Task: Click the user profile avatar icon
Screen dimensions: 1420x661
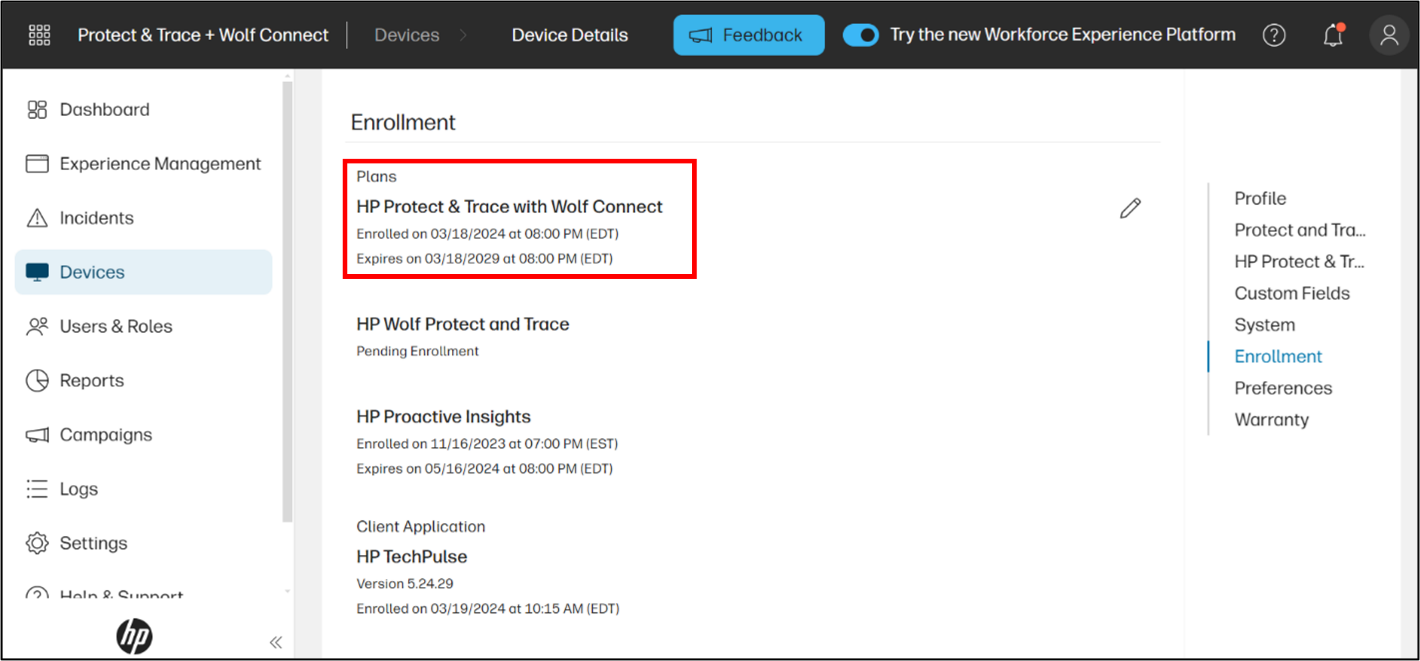Action: (x=1389, y=35)
